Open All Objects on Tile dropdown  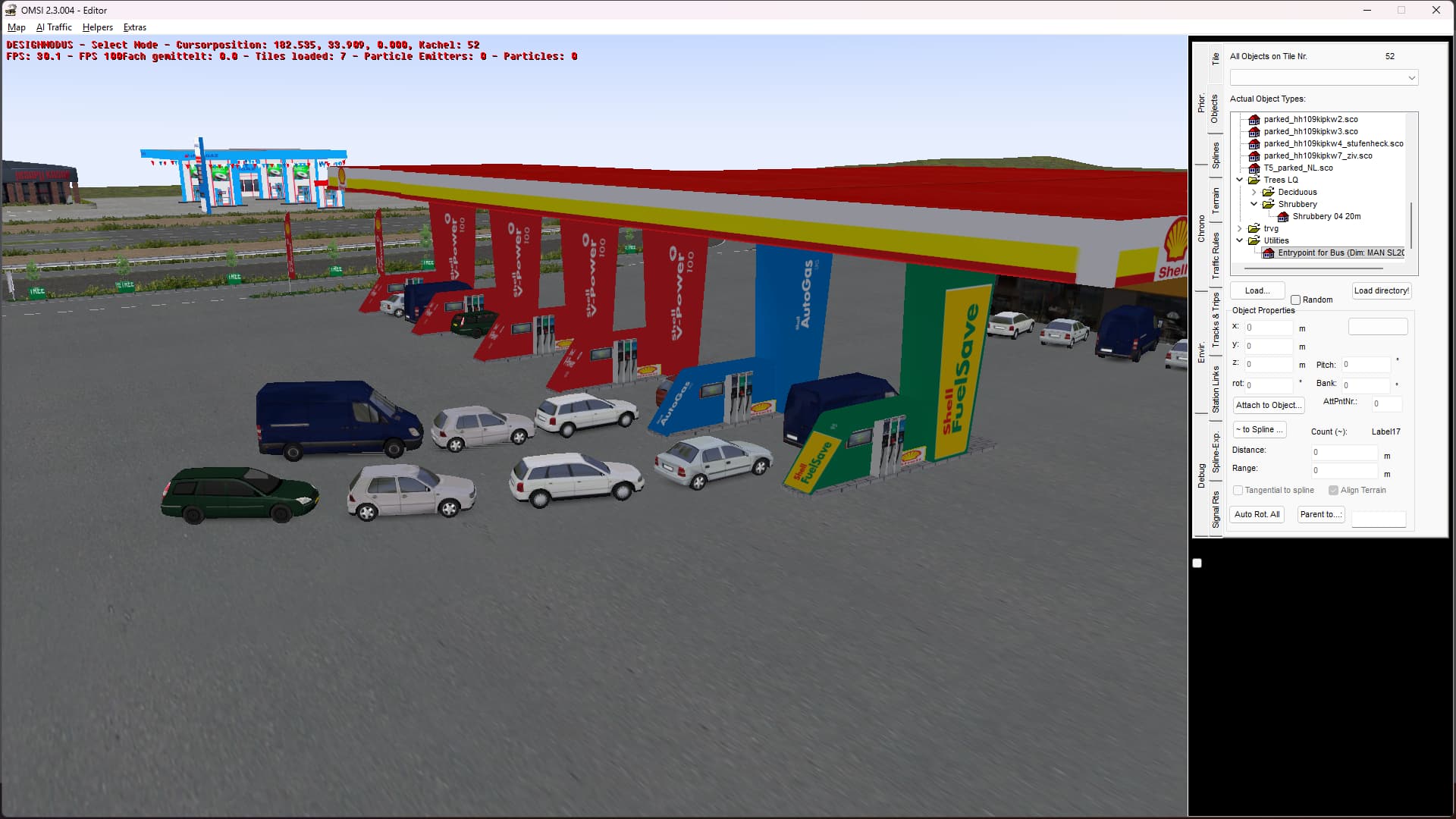(x=1411, y=78)
